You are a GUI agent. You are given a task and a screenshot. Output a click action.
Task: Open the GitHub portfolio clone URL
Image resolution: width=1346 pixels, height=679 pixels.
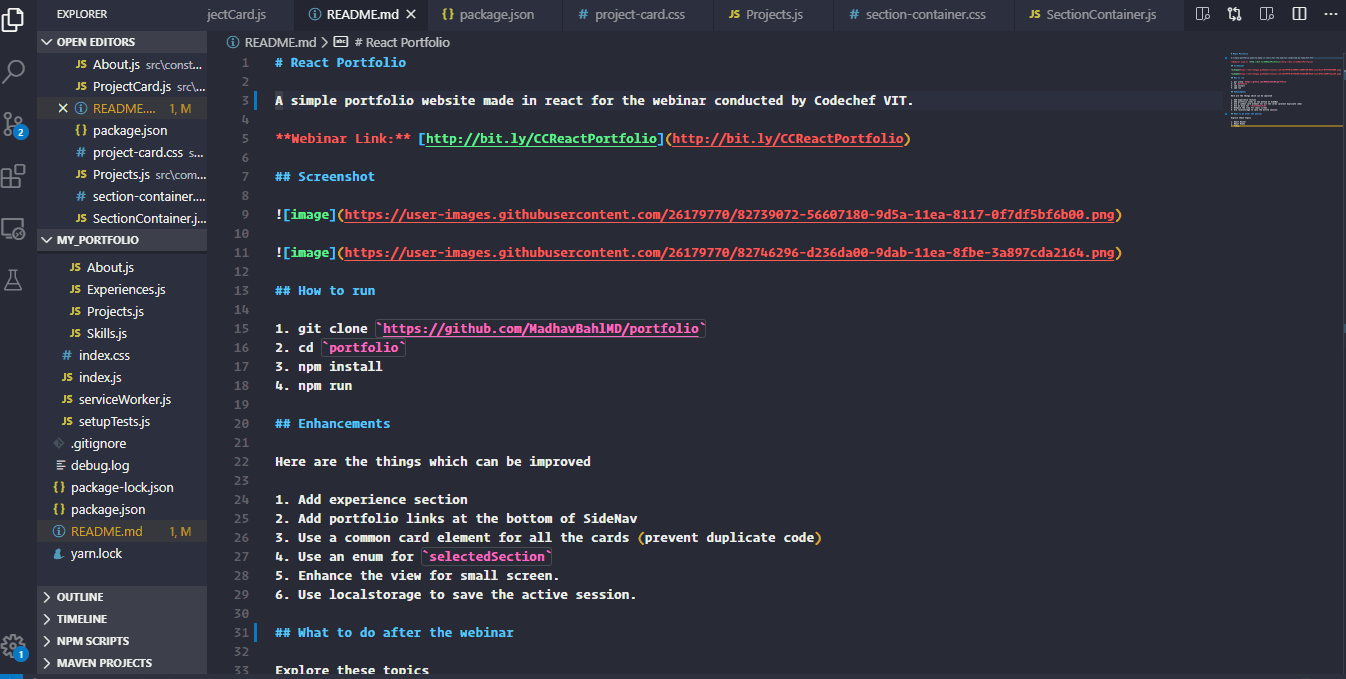540,327
